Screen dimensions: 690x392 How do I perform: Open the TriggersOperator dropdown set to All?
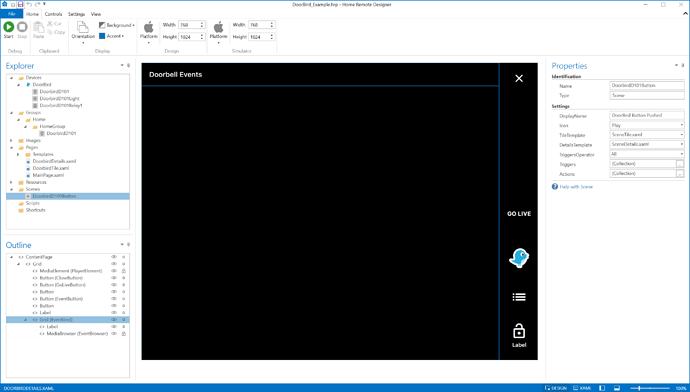click(x=647, y=154)
